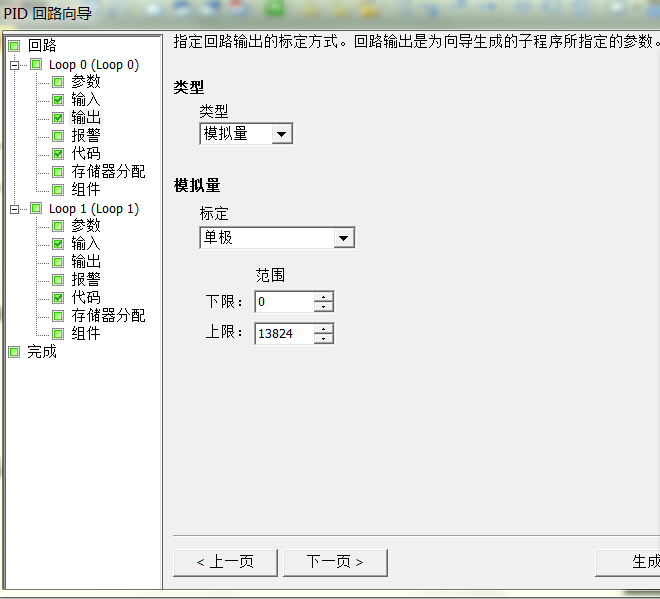
Task: Open the 标定 dropdown showing 单极
Action: coord(277,238)
